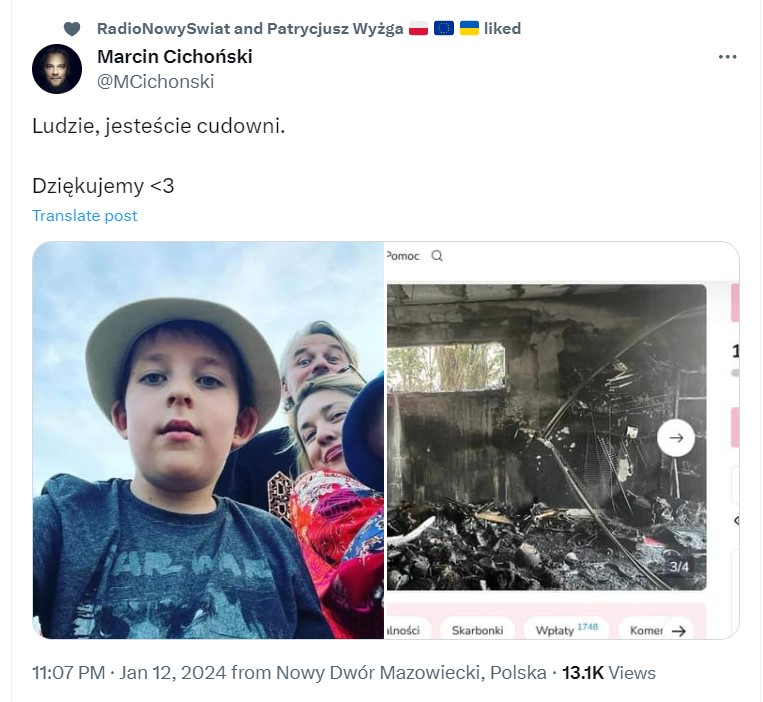Click the Marcin Cichoński display name
This screenshot has height=702, width=763.
[175, 56]
